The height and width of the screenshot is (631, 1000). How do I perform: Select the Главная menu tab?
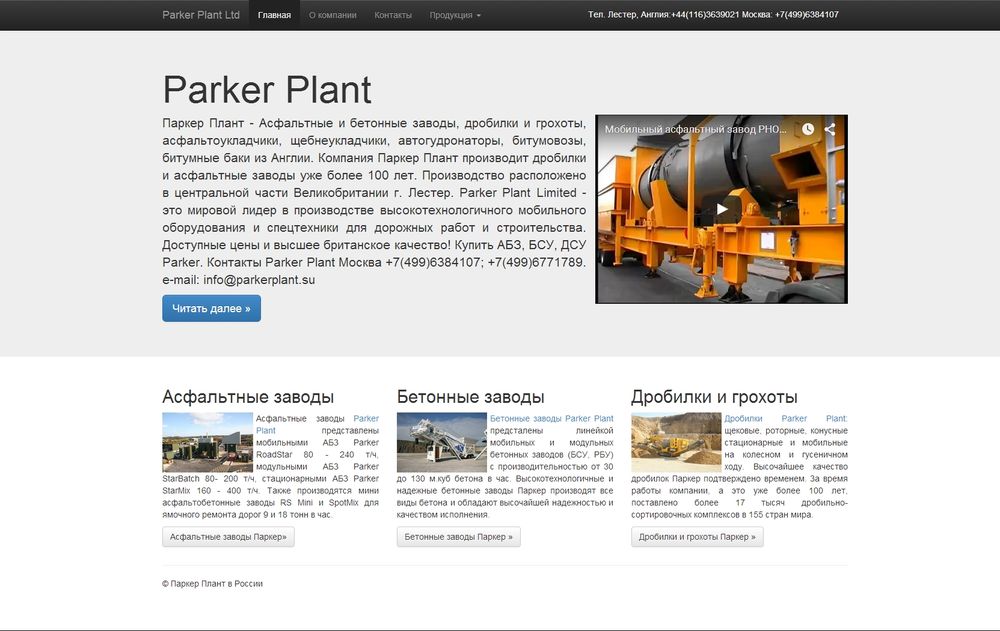tap(274, 15)
